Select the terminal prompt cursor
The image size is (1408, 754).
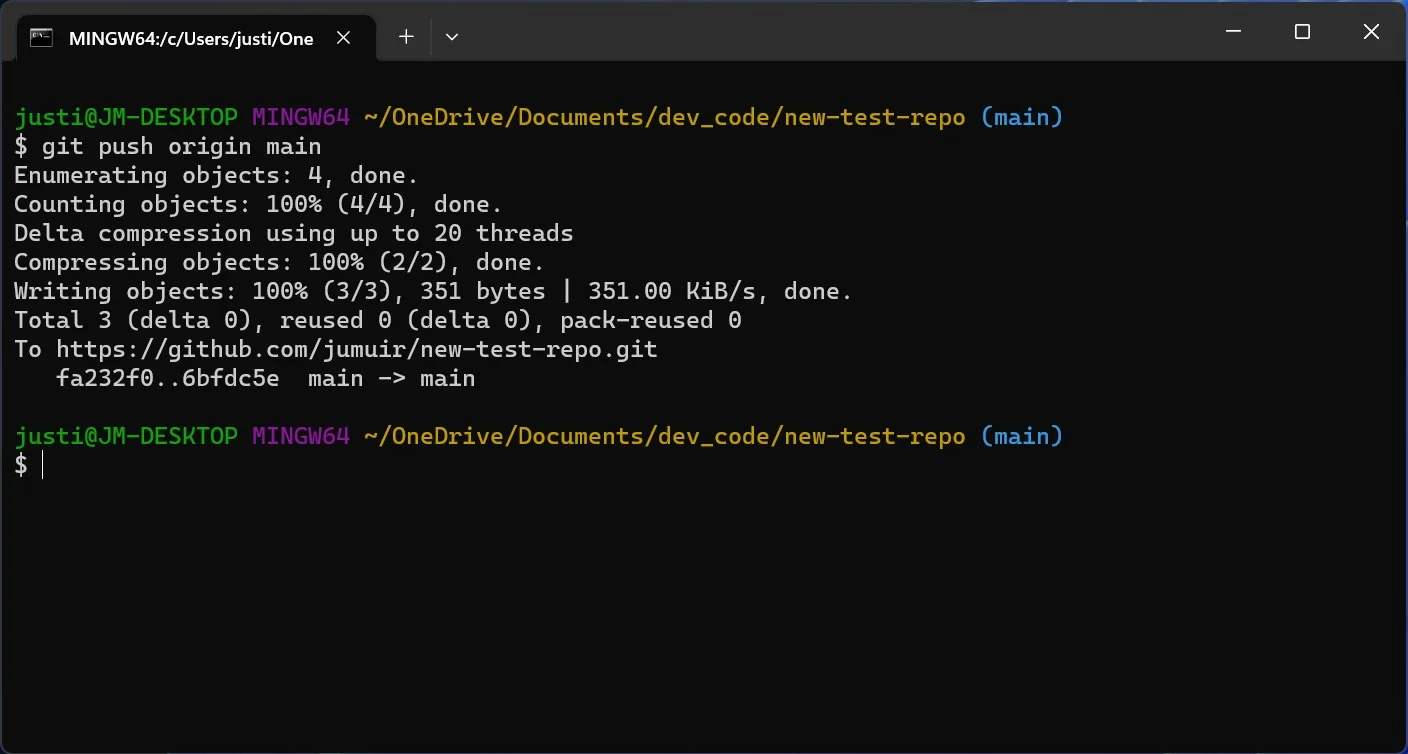pos(41,465)
